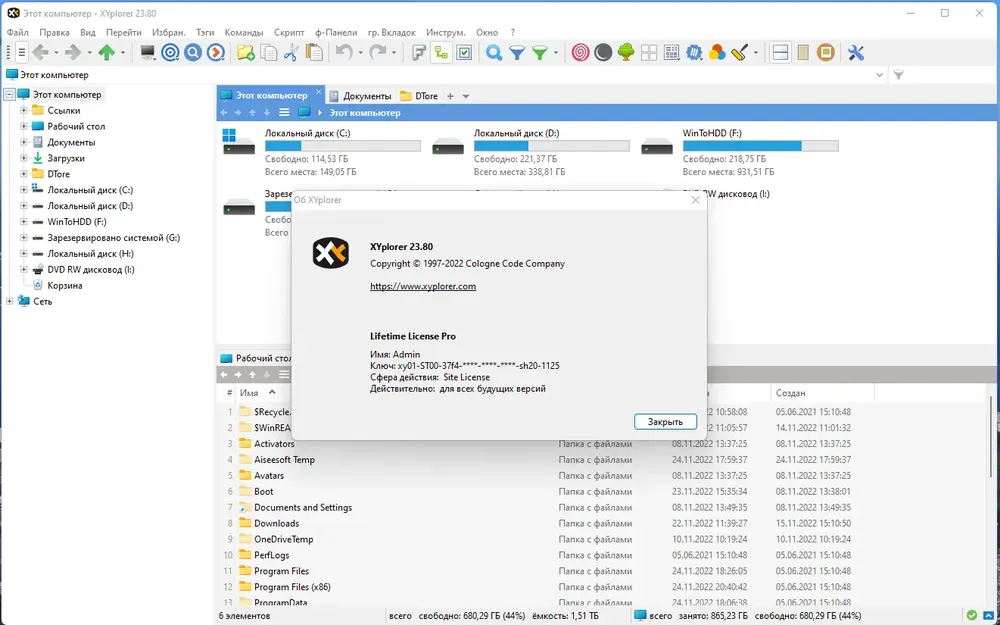
Task: Open the address bar dropdown arrow
Action: (x=879, y=75)
